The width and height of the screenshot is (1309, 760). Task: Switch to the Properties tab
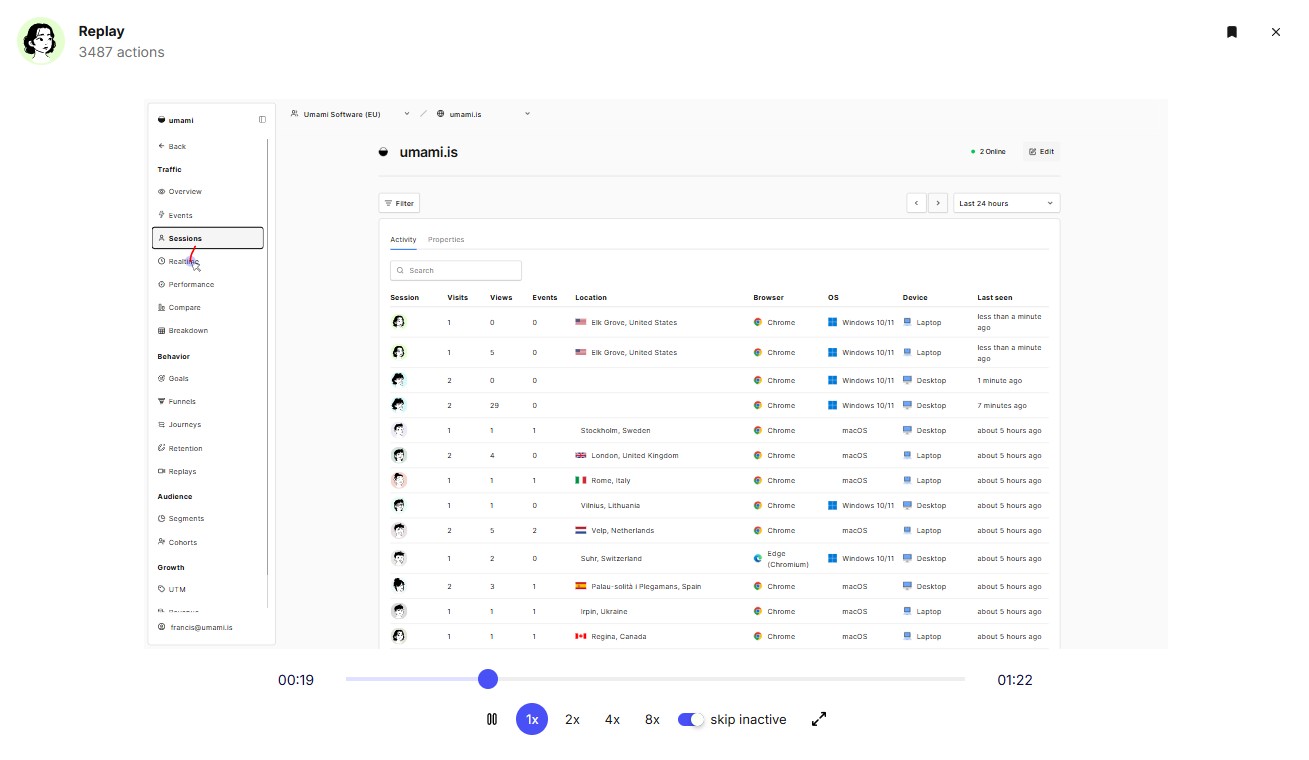tap(446, 240)
